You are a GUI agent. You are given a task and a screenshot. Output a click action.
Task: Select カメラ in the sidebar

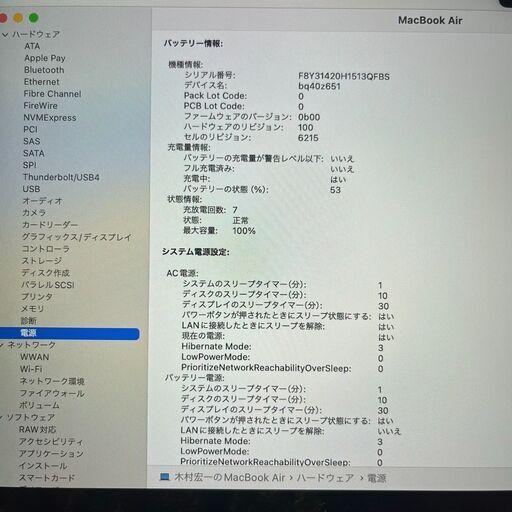pos(34,213)
